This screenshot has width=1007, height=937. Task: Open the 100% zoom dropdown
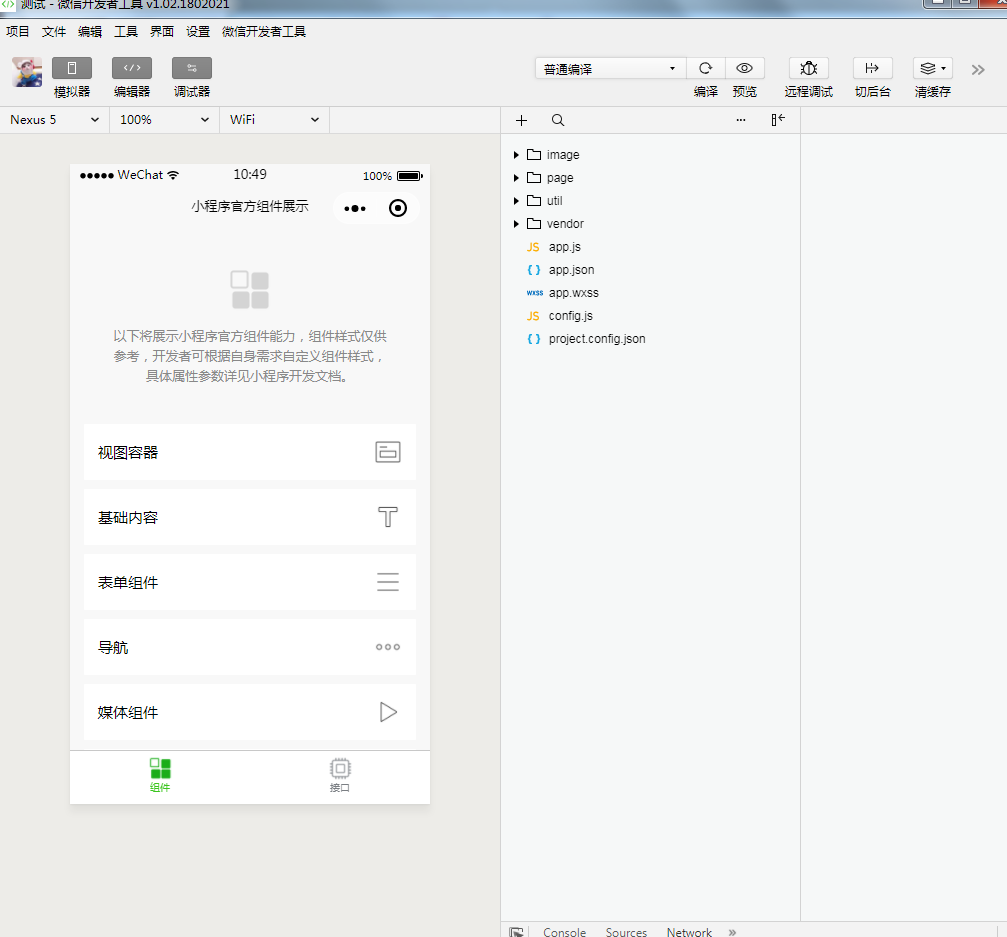(164, 120)
